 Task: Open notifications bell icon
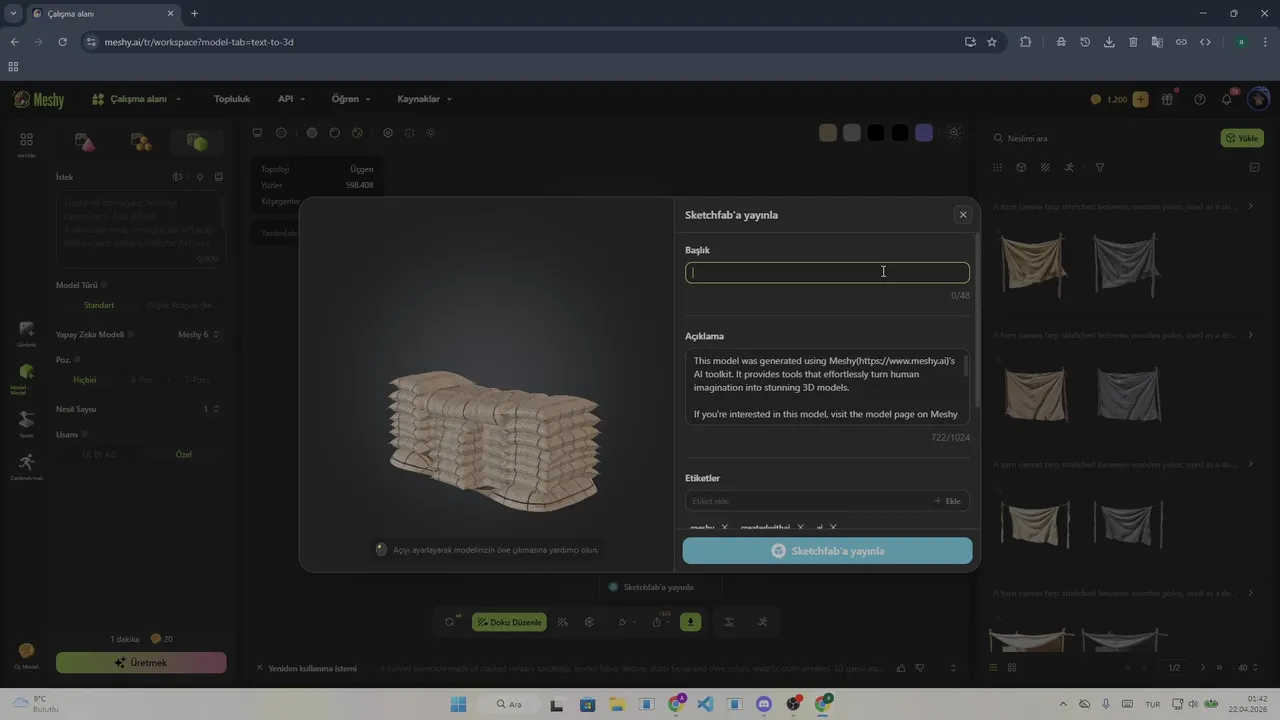click(1227, 99)
